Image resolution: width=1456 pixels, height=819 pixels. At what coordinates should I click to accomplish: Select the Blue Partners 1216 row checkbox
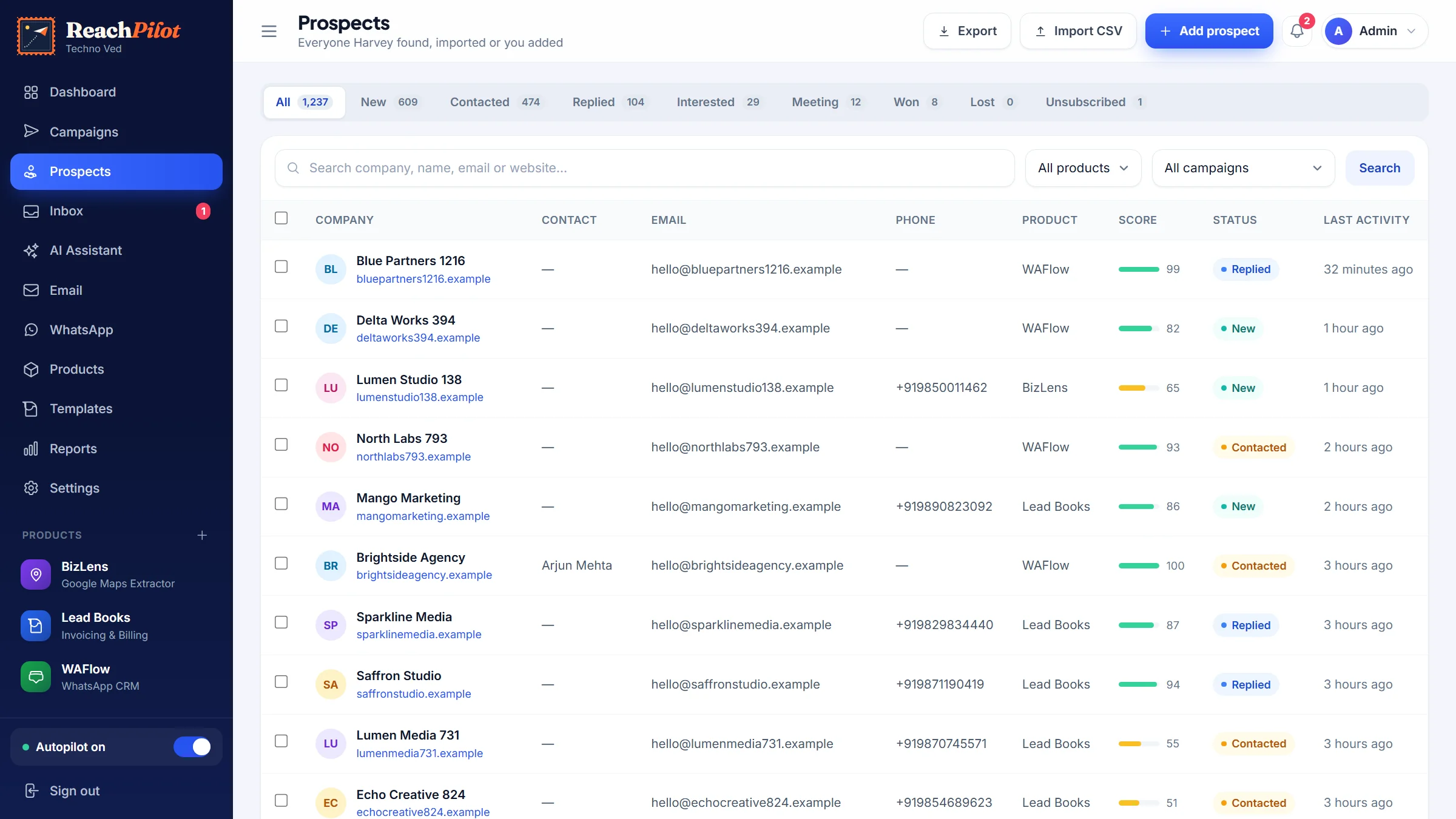[281, 267]
